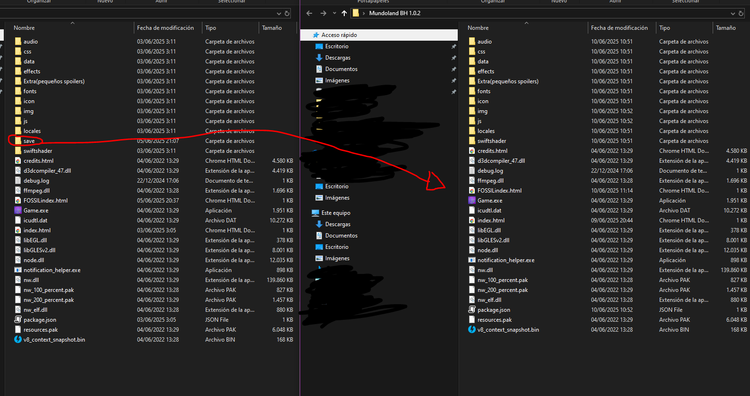This screenshot has height=396, width=750.
Task: Click package.json icon in left Explorer window
Action: 18,319
